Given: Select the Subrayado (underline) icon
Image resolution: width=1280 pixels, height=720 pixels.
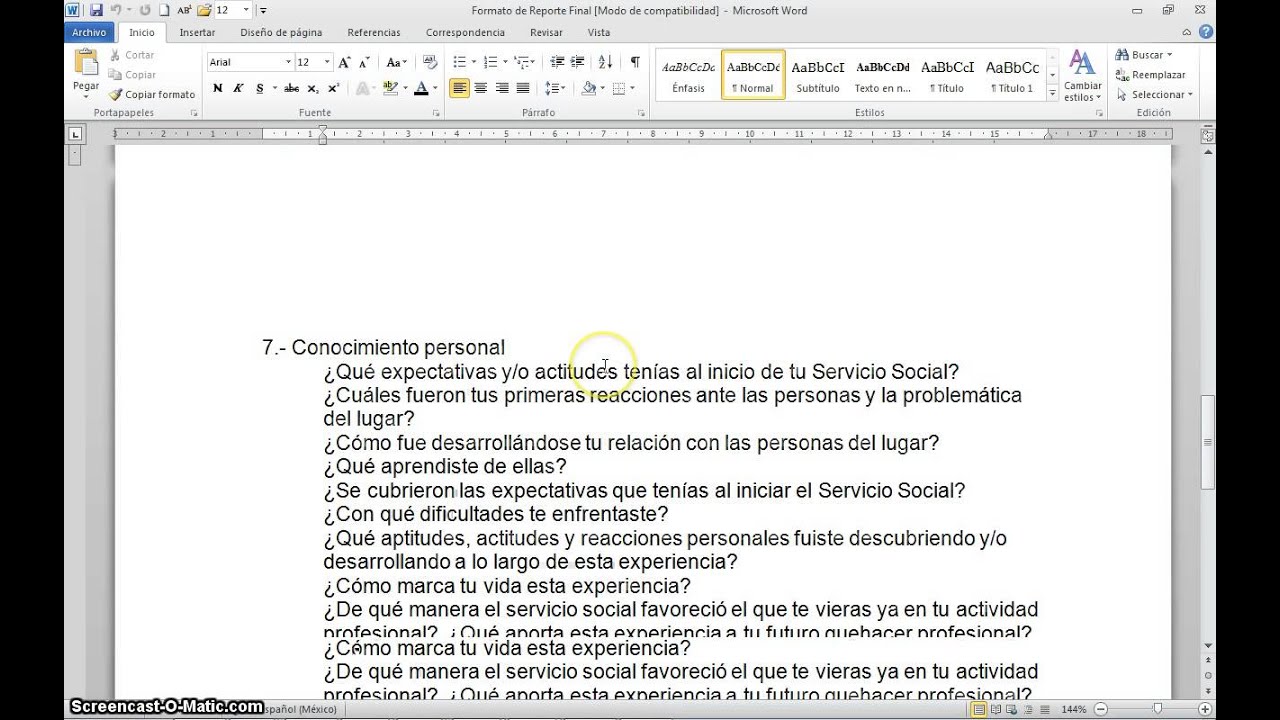Looking at the screenshot, I should click(259, 88).
